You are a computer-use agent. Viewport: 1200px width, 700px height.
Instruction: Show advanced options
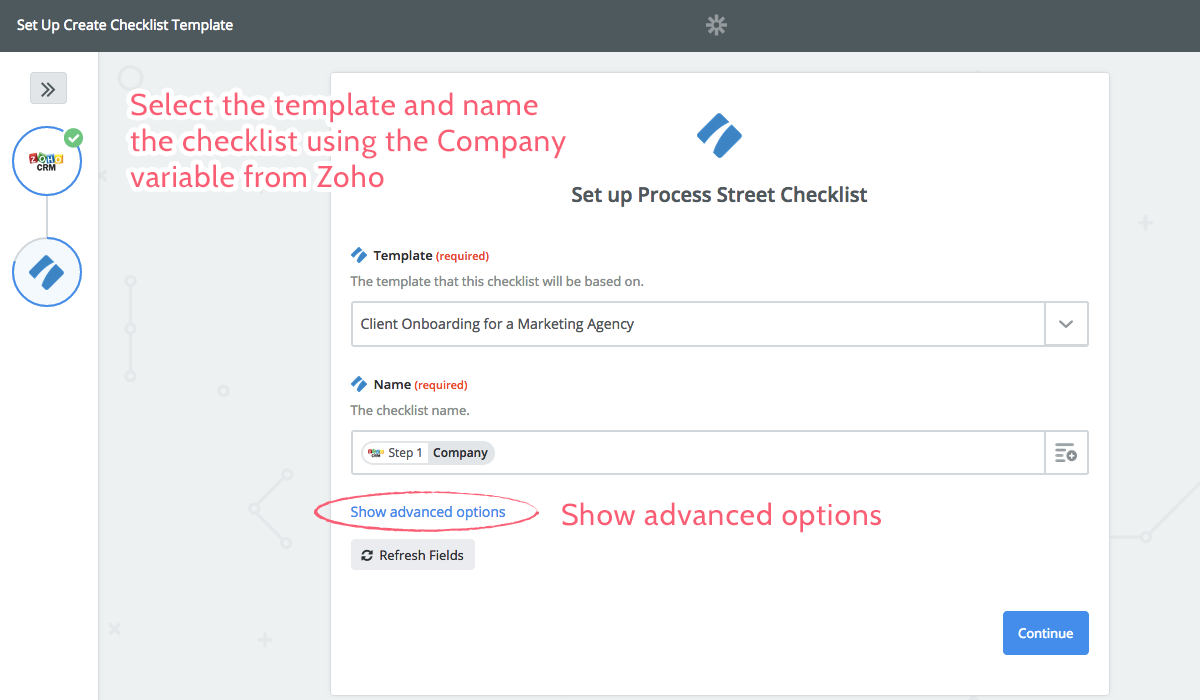pyautogui.click(x=428, y=512)
